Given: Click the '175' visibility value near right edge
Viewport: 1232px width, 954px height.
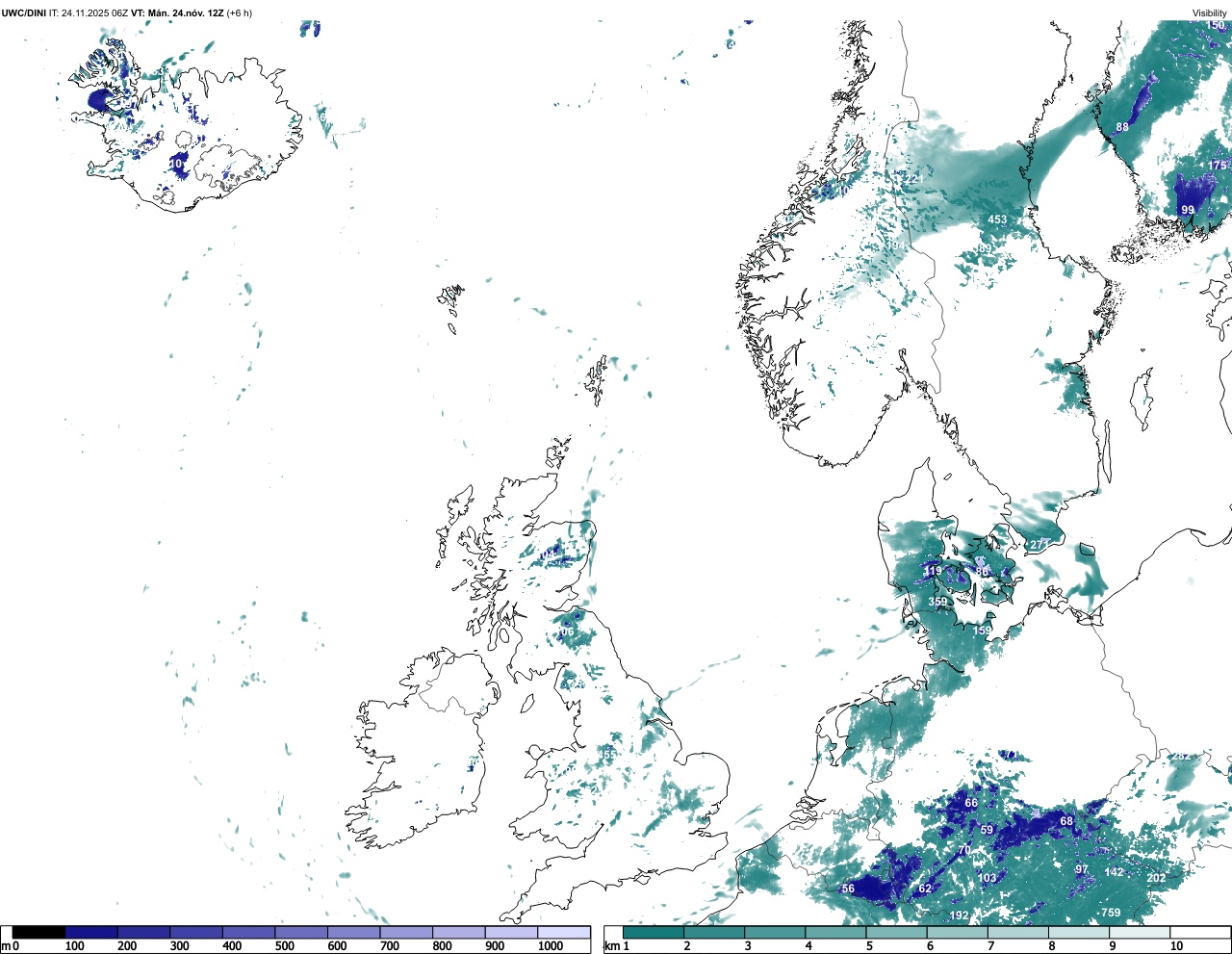Looking at the screenshot, I should tap(1218, 166).
